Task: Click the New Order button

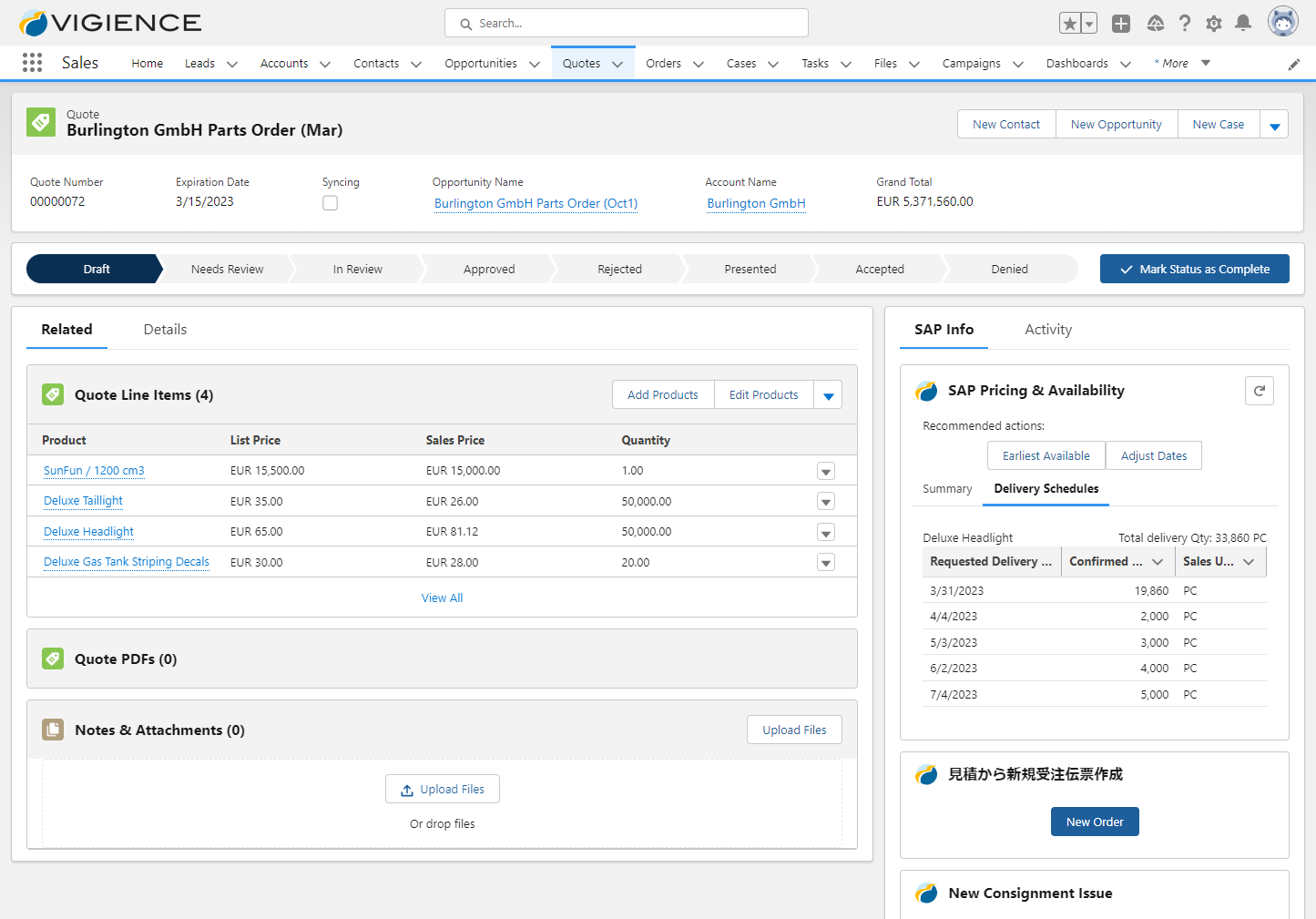Action: pos(1095,822)
